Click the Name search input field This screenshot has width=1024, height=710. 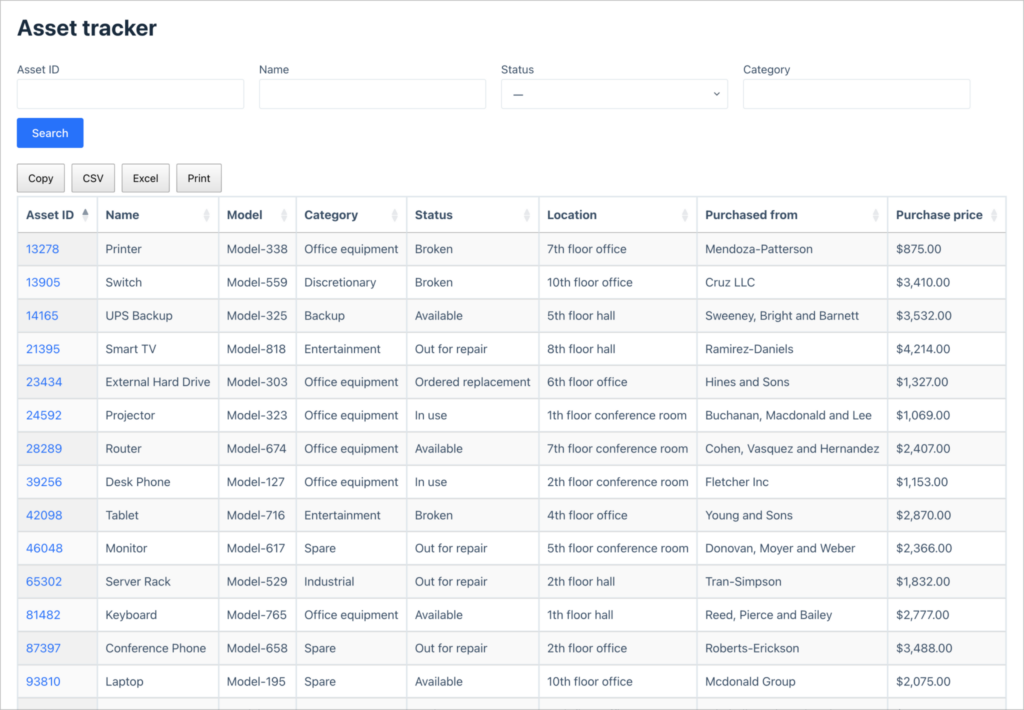372,93
